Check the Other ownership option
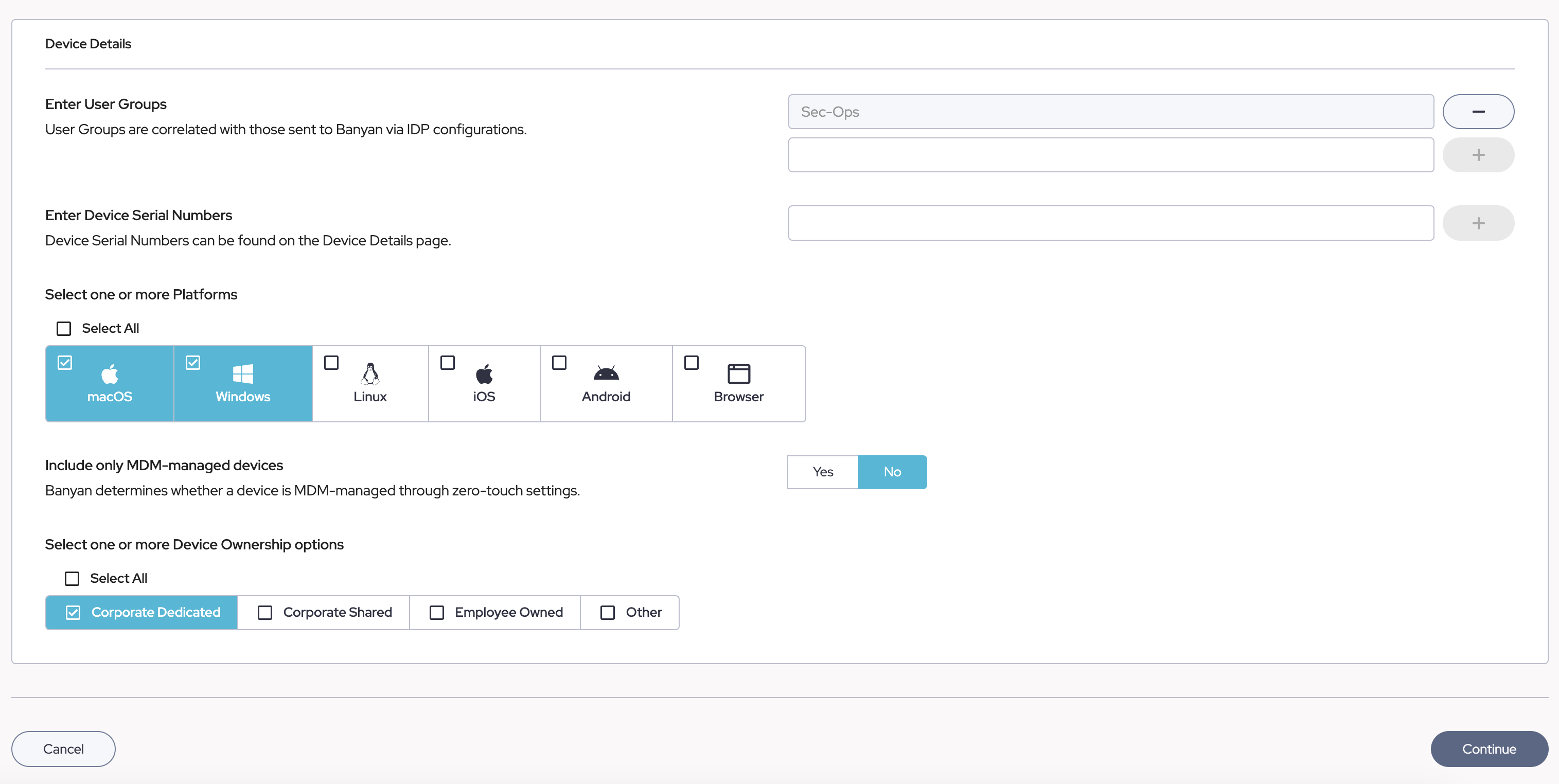 (608, 613)
